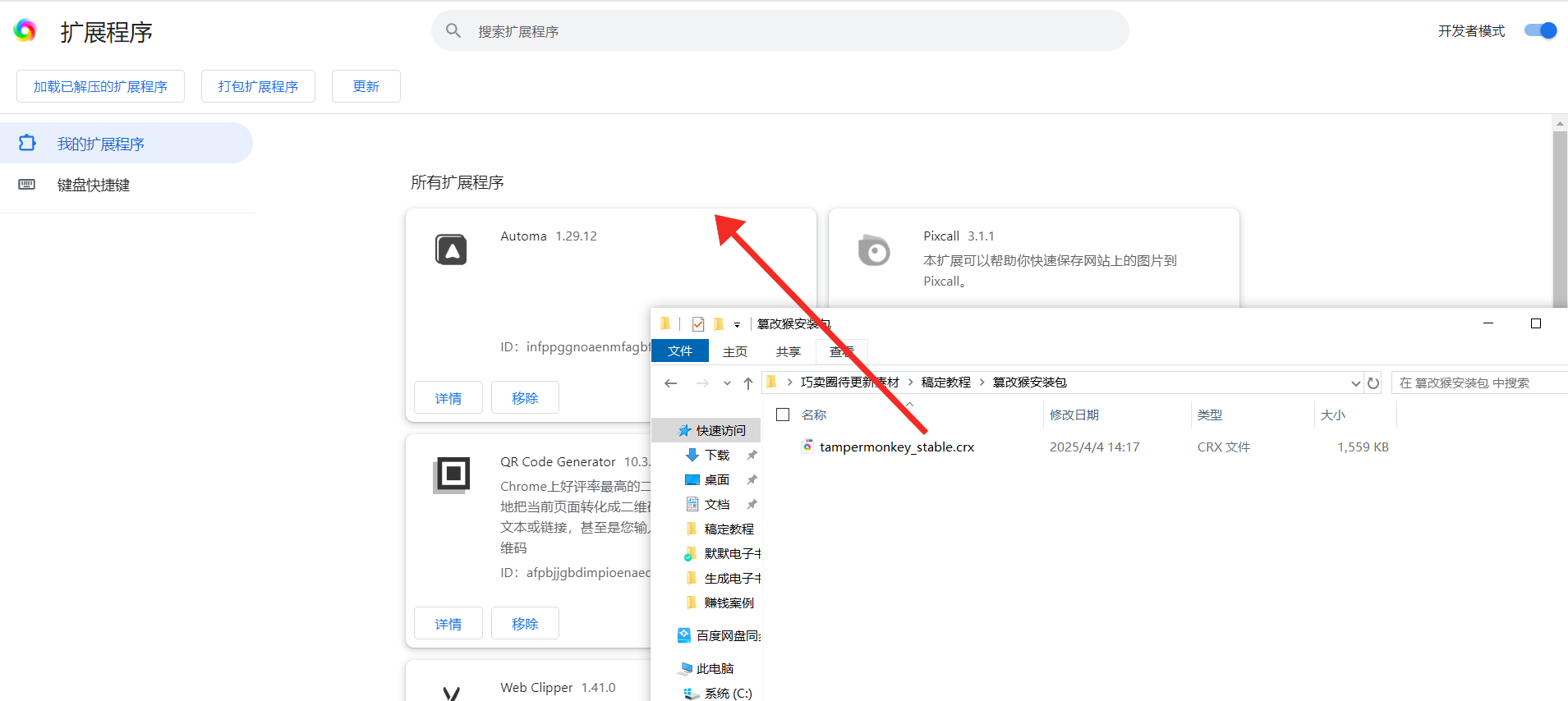Screen dimensions: 1568x701
Task: Click 加载已解压的扩展程序 button
Action: (x=100, y=86)
